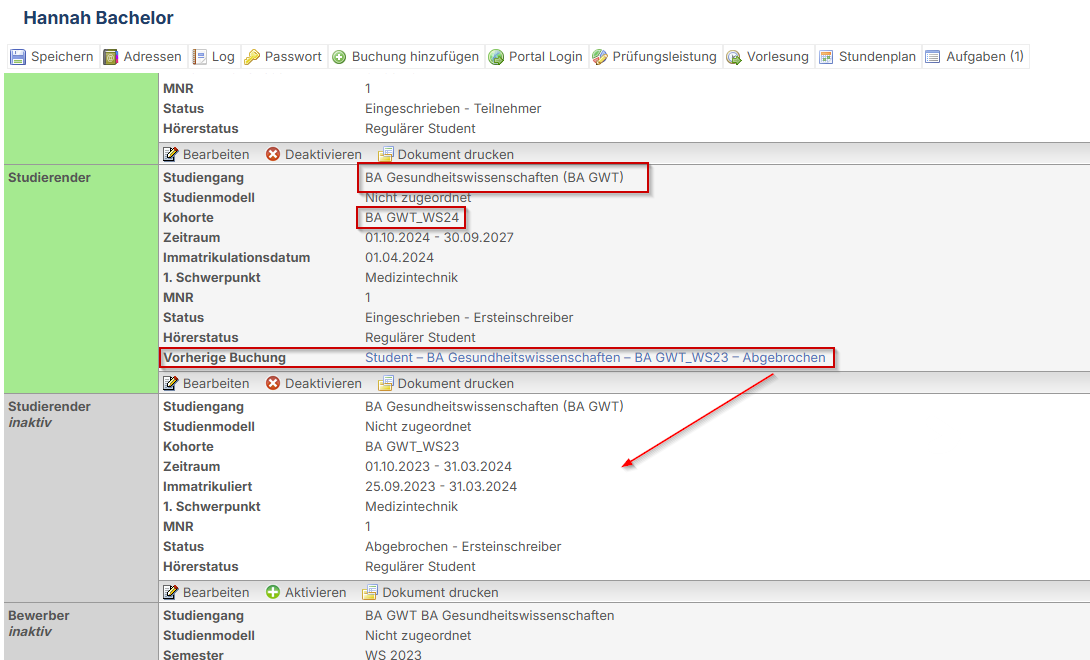This screenshot has width=1090, height=660.
Task: Click the Speichern floppy disk icon
Action: 18,57
